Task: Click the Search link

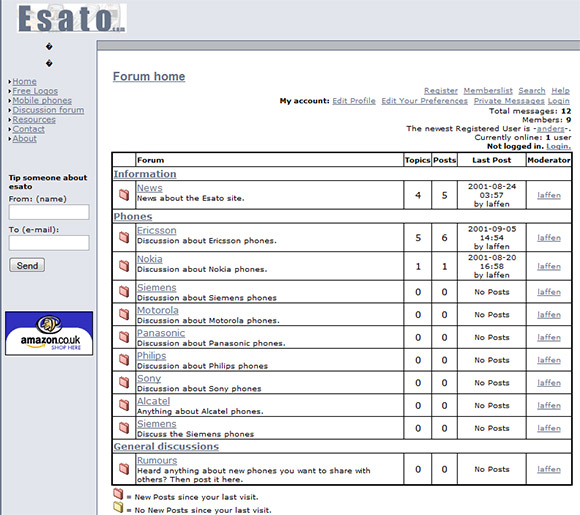Action: pyautogui.click(x=532, y=91)
